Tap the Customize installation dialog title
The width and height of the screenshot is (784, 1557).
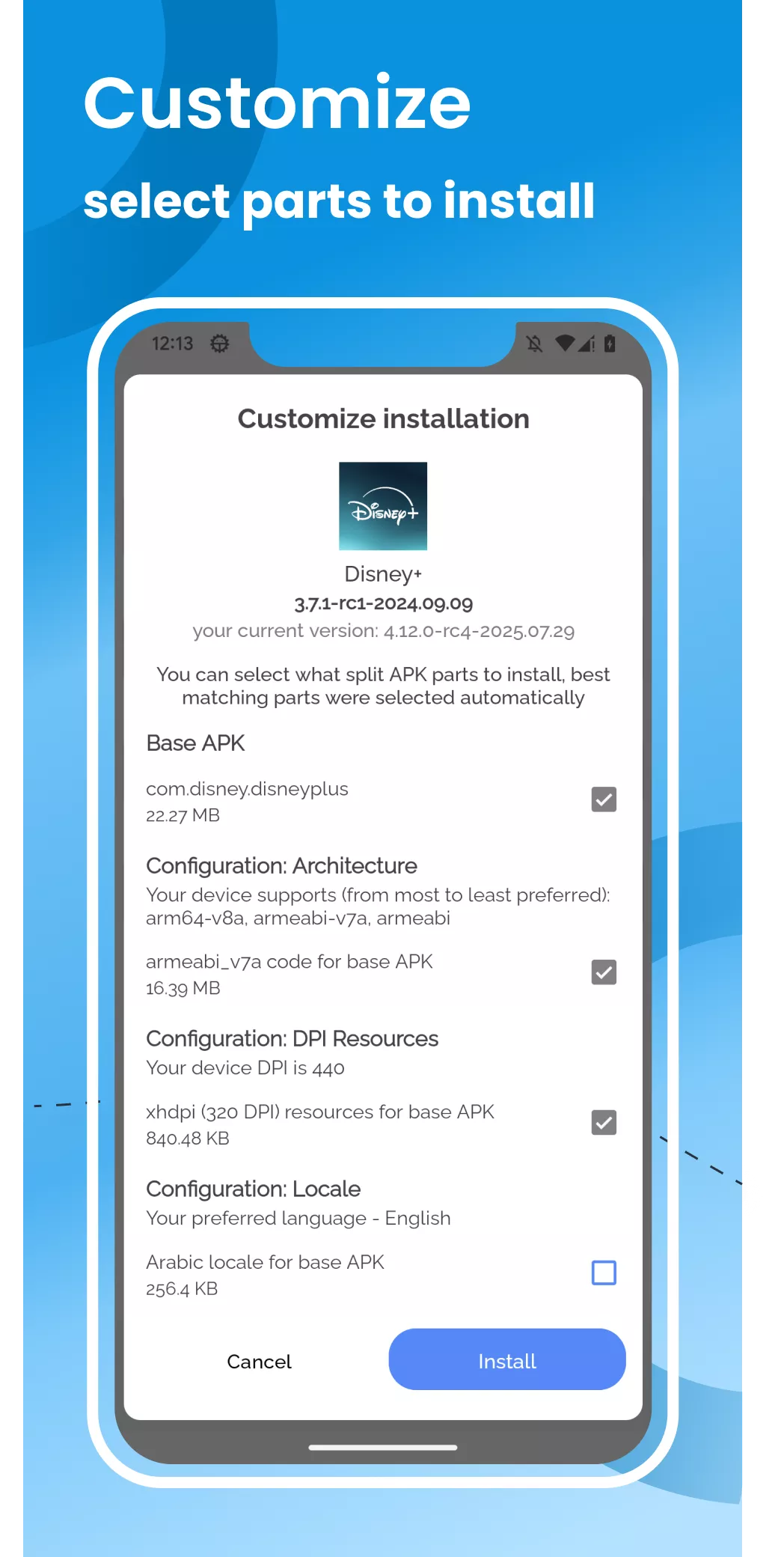(383, 418)
